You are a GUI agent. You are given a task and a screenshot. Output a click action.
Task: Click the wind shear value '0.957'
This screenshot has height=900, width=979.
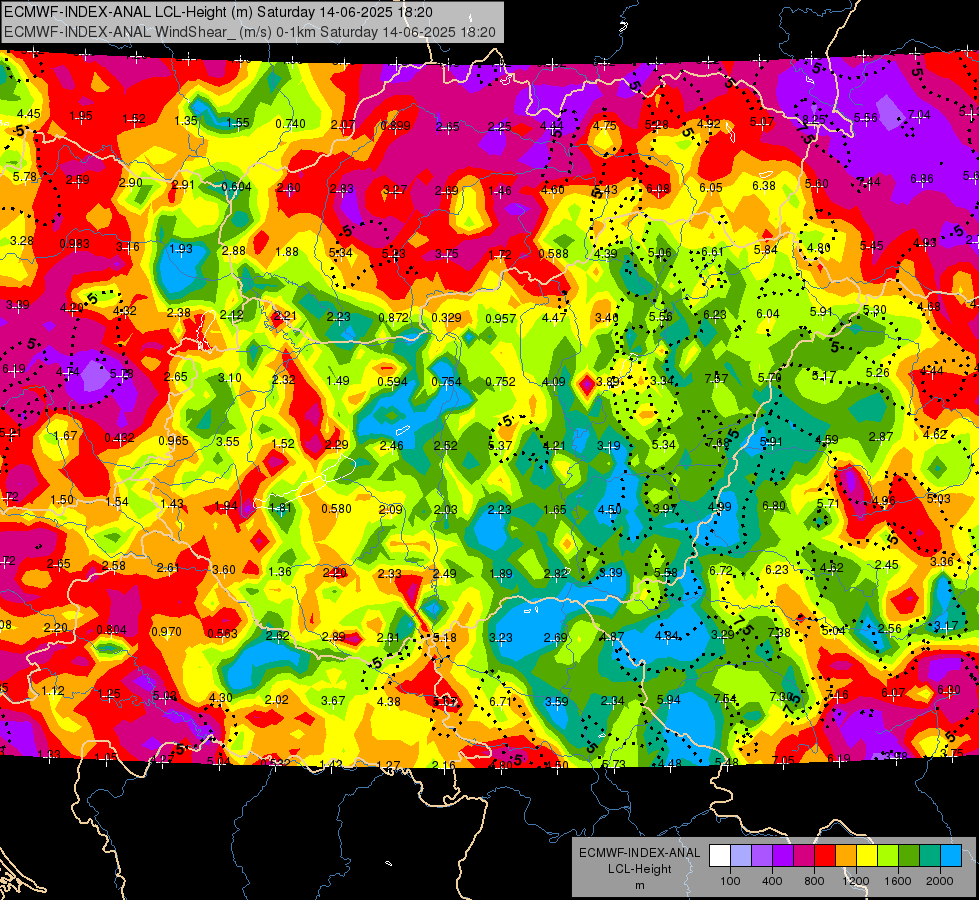500,319
